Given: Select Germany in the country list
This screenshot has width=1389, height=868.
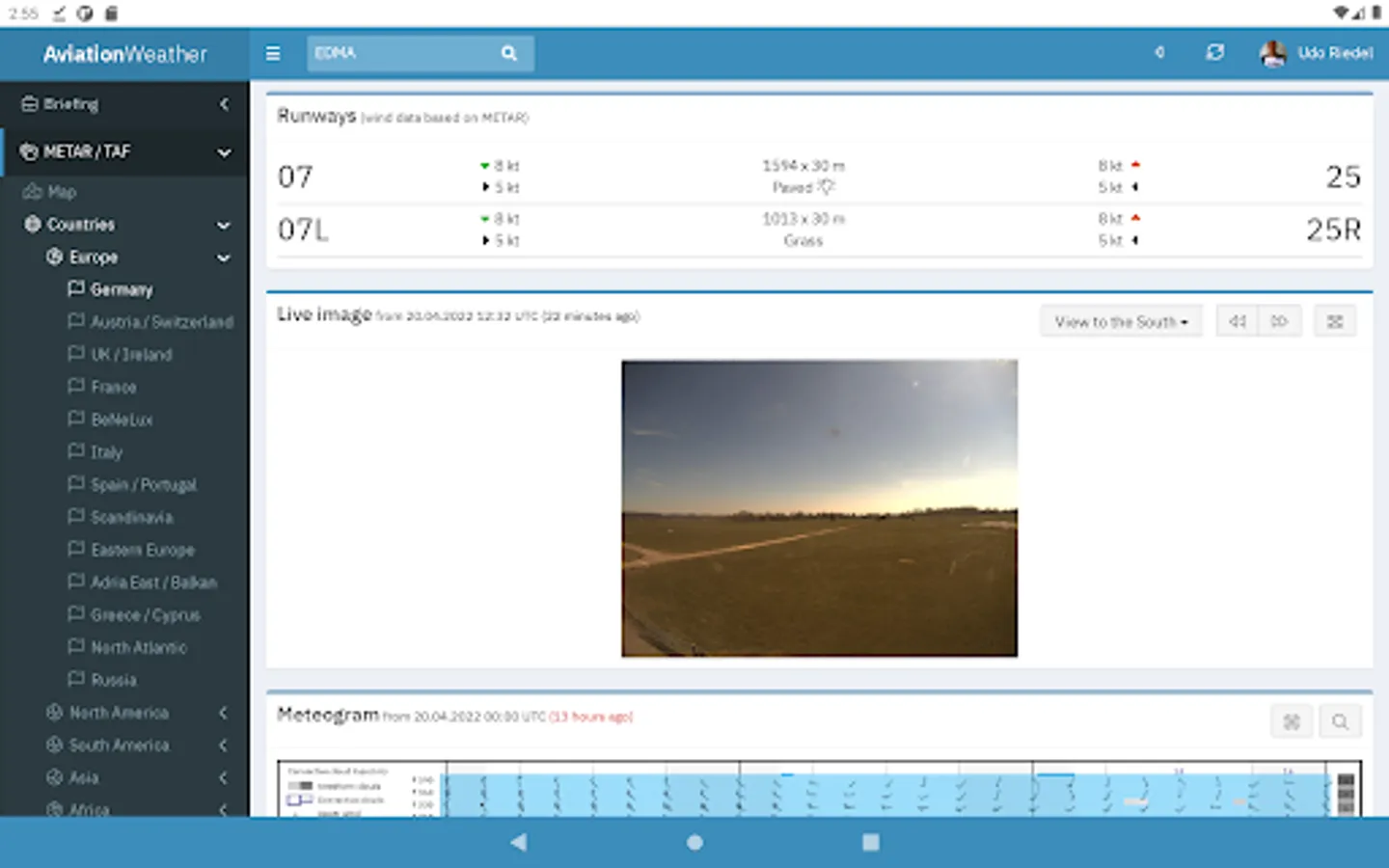Looking at the screenshot, I should (121, 289).
